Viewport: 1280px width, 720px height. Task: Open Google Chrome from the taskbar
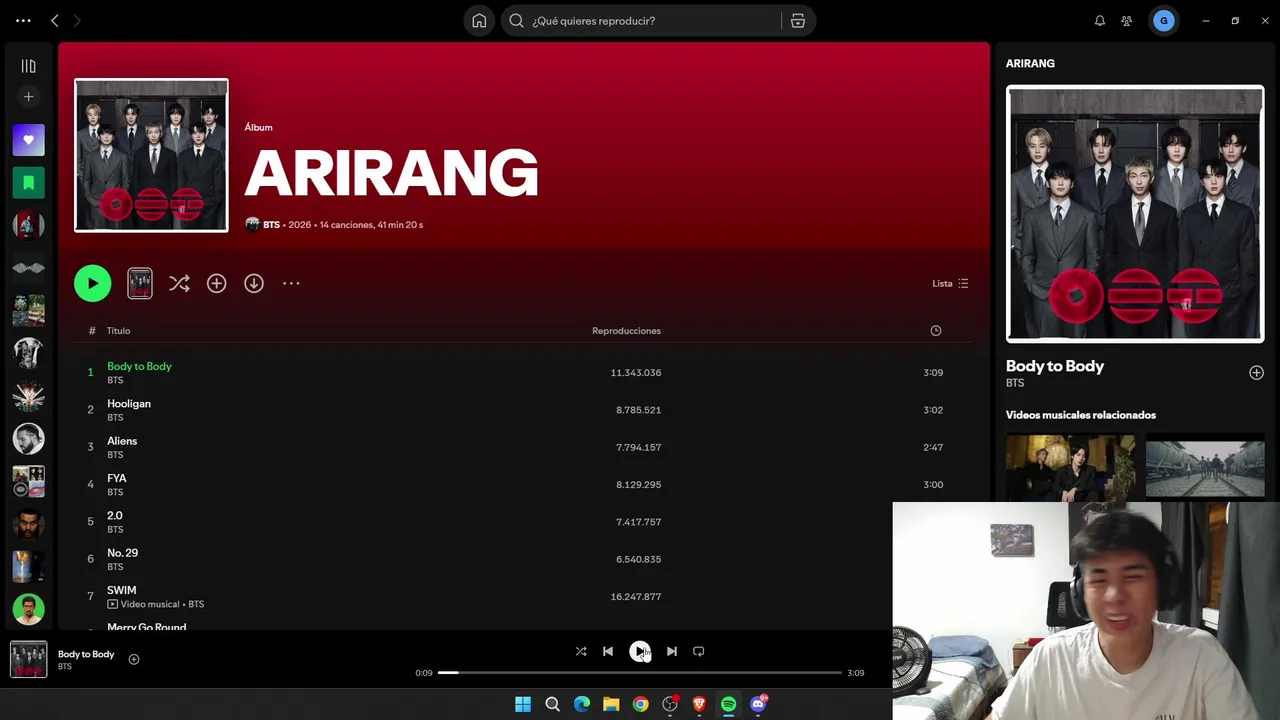pyautogui.click(x=640, y=704)
